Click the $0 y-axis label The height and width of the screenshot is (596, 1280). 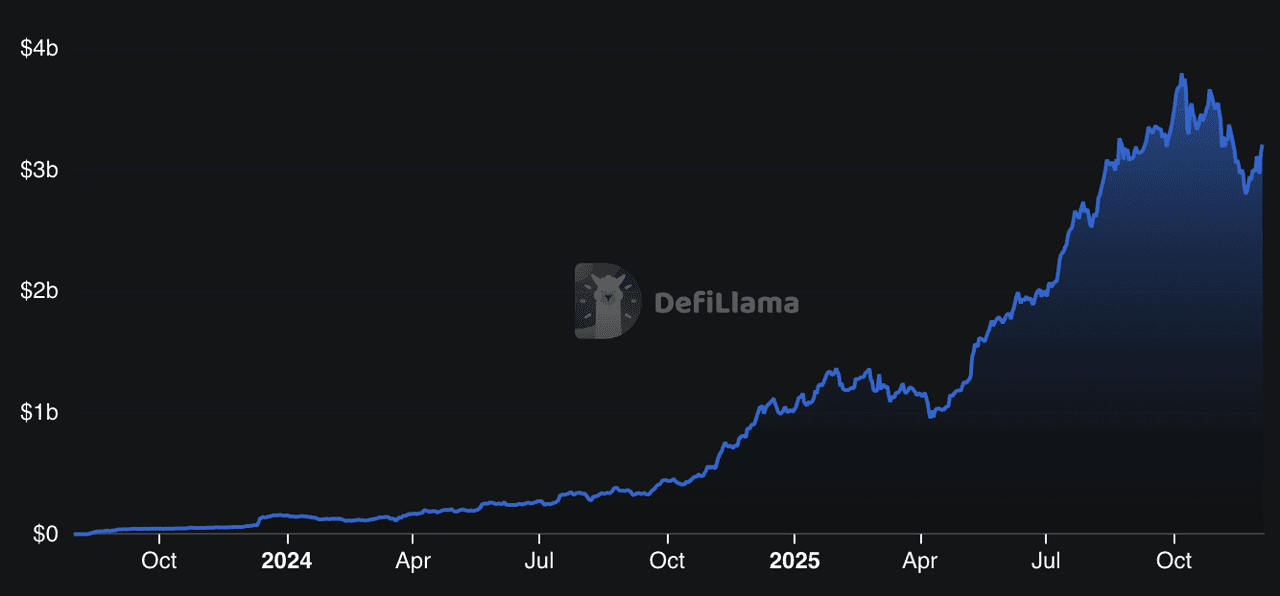[x=45, y=534]
